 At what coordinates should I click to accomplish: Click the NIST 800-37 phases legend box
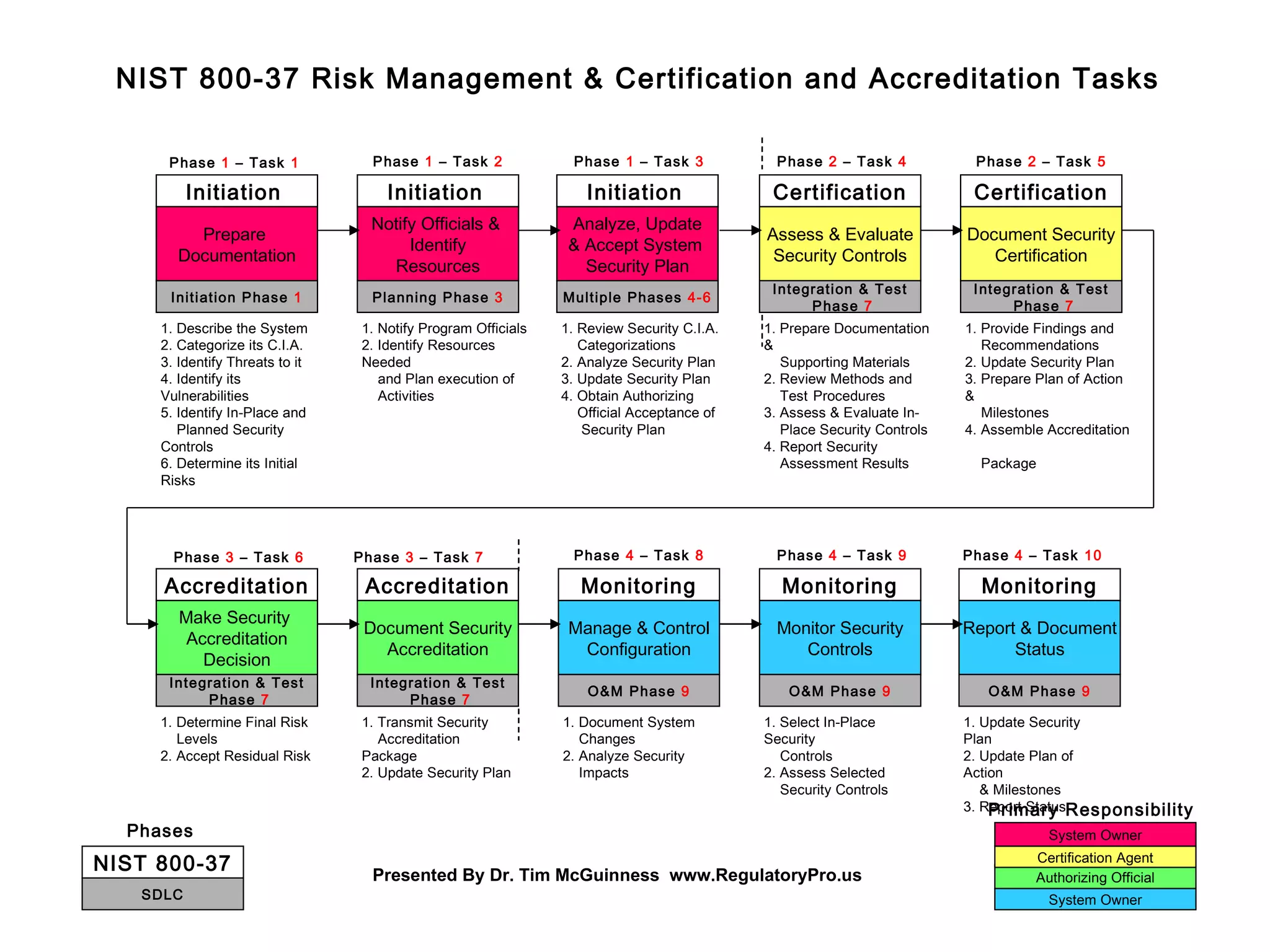162,863
